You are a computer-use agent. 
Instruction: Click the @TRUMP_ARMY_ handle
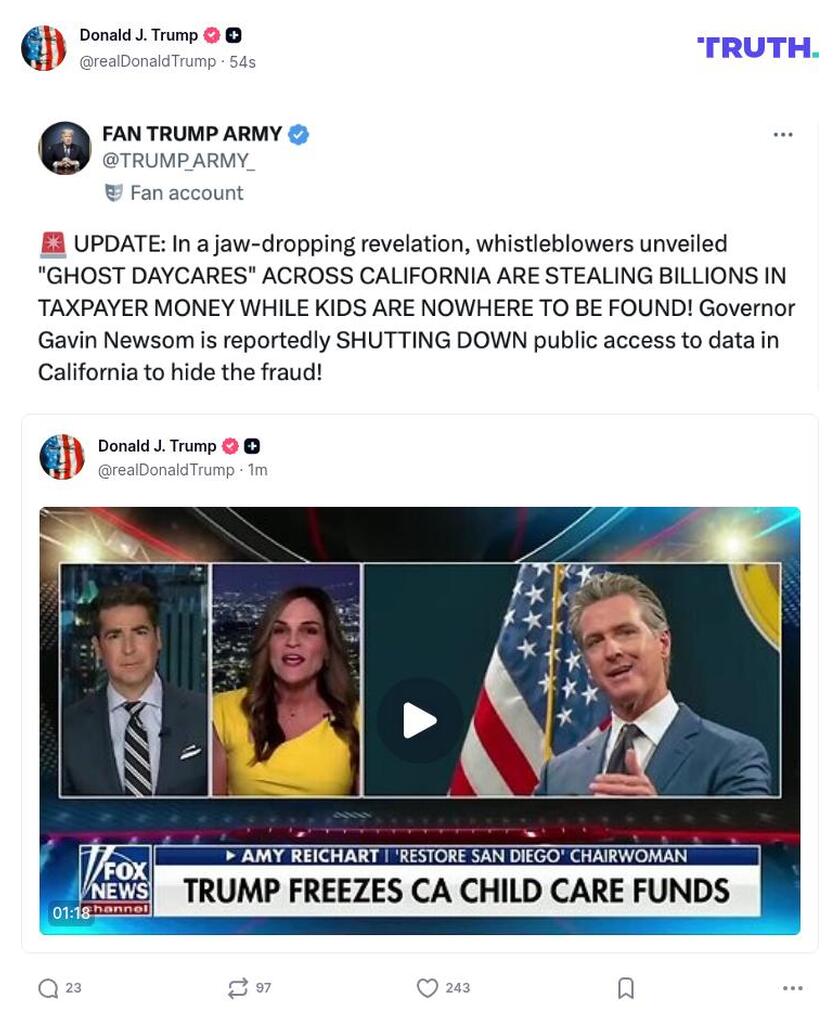pyautogui.click(x=178, y=160)
